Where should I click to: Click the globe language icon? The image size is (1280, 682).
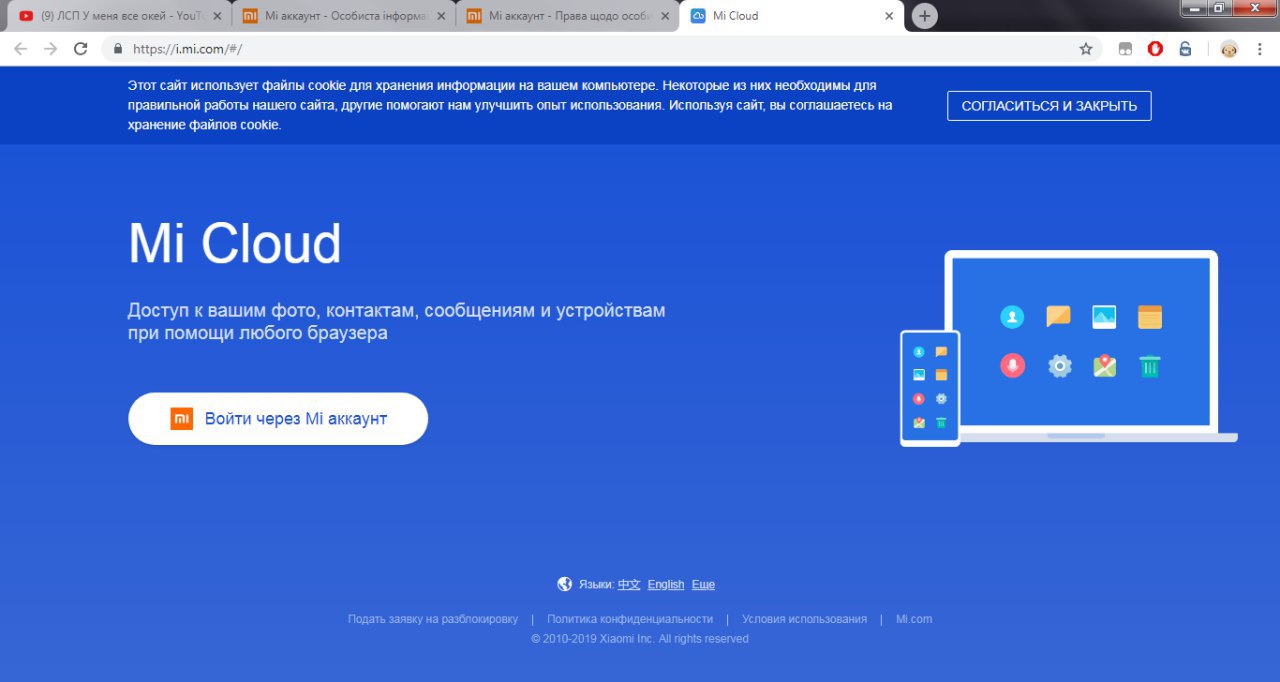pos(565,584)
